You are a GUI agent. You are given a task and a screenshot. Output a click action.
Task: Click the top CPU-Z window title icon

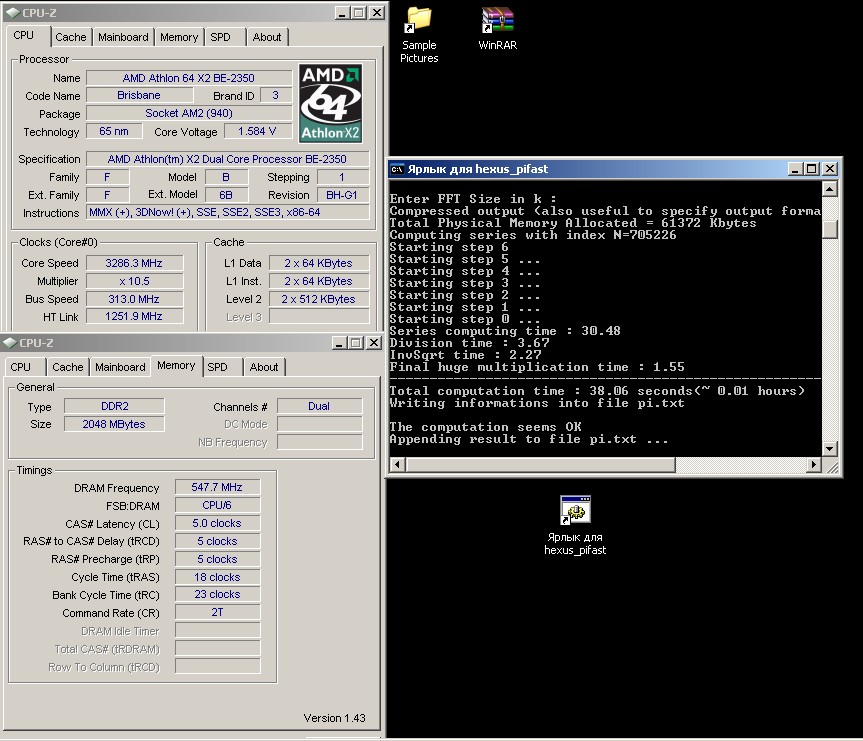11,13
